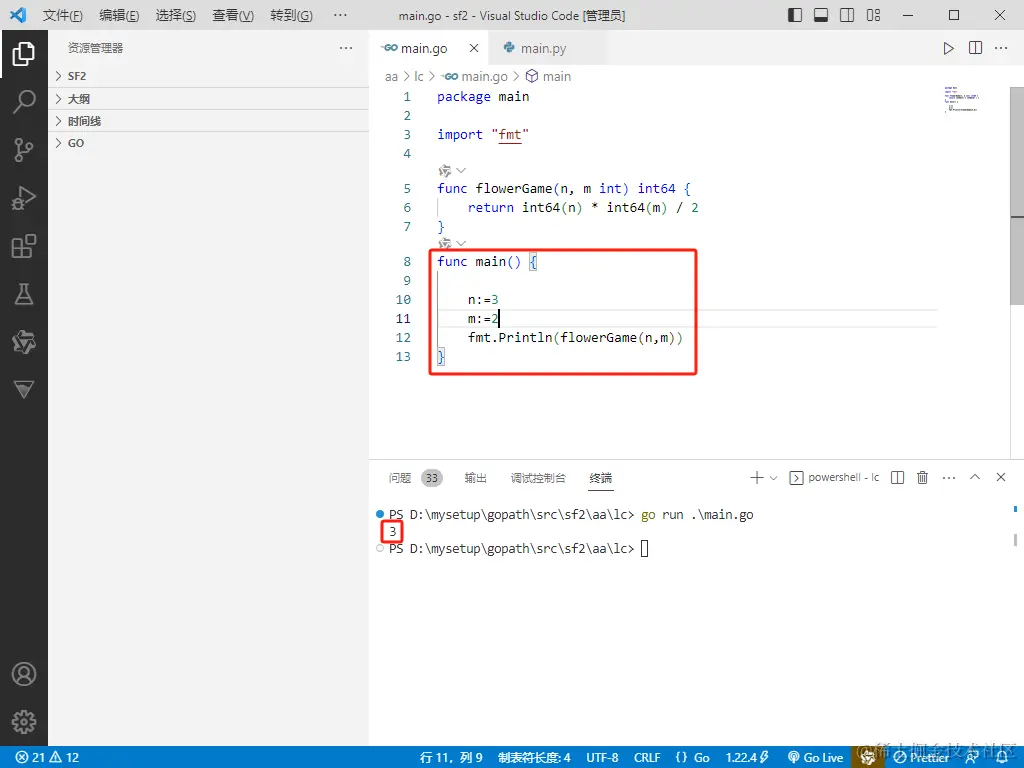
Task: Toggle primary sidebar layout icon
Action: click(x=795, y=15)
